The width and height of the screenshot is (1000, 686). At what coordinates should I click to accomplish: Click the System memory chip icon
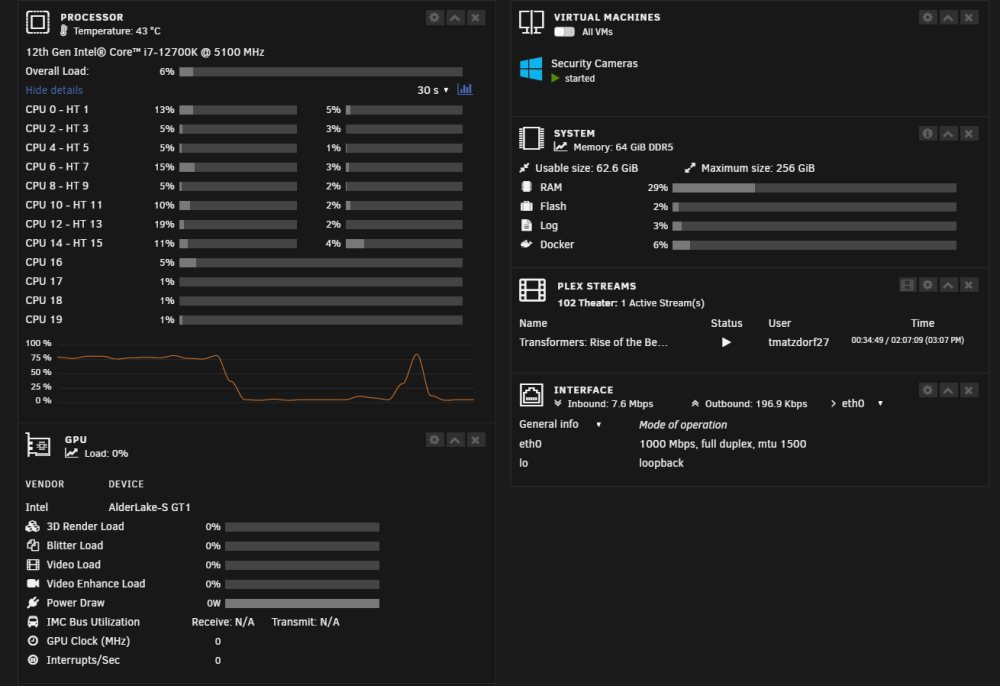531,138
